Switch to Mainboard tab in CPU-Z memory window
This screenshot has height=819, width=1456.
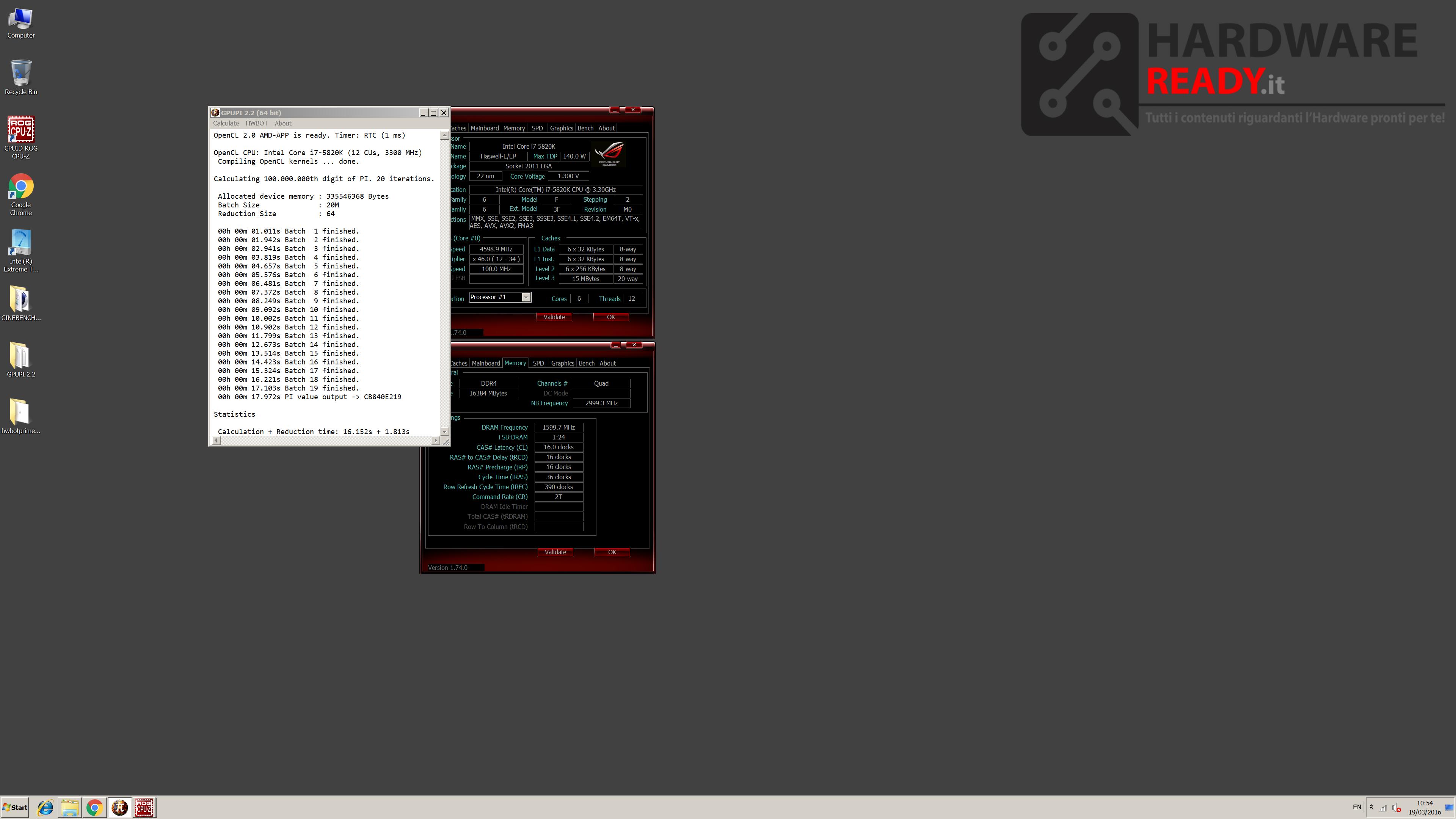(x=486, y=364)
